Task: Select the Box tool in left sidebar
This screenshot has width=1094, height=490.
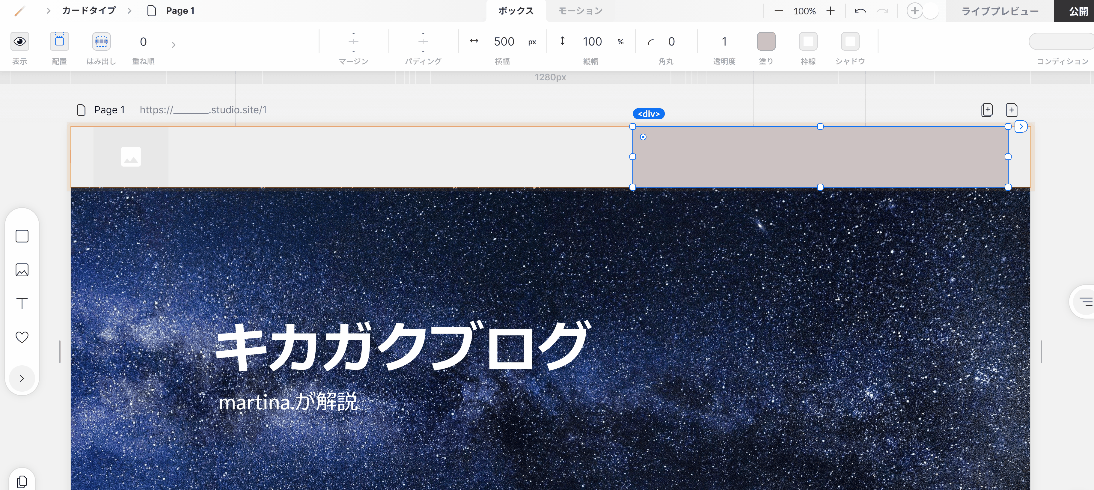Action: tap(22, 237)
